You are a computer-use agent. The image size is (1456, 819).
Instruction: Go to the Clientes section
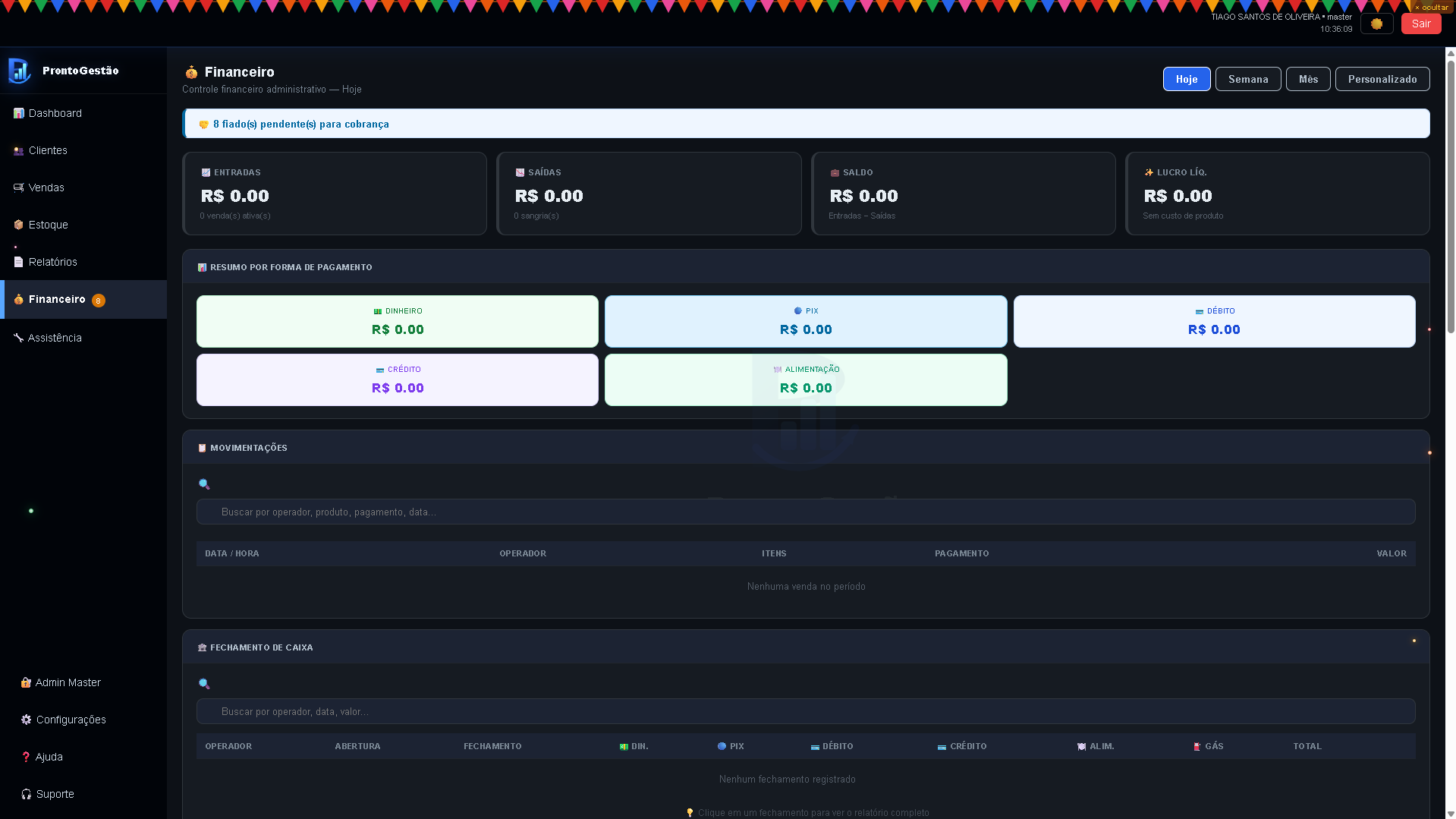[83, 150]
